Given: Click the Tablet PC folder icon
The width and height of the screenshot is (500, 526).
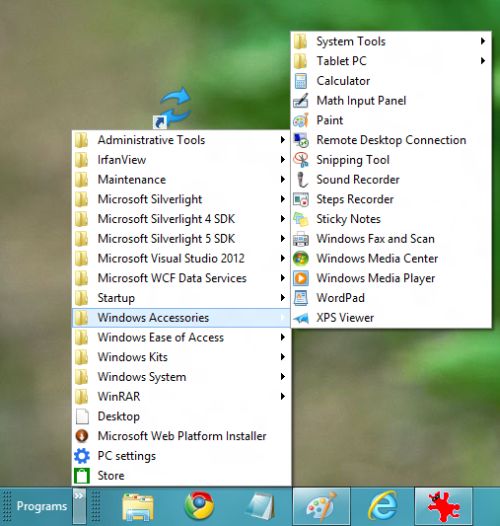Looking at the screenshot, I should click(301, 61).
